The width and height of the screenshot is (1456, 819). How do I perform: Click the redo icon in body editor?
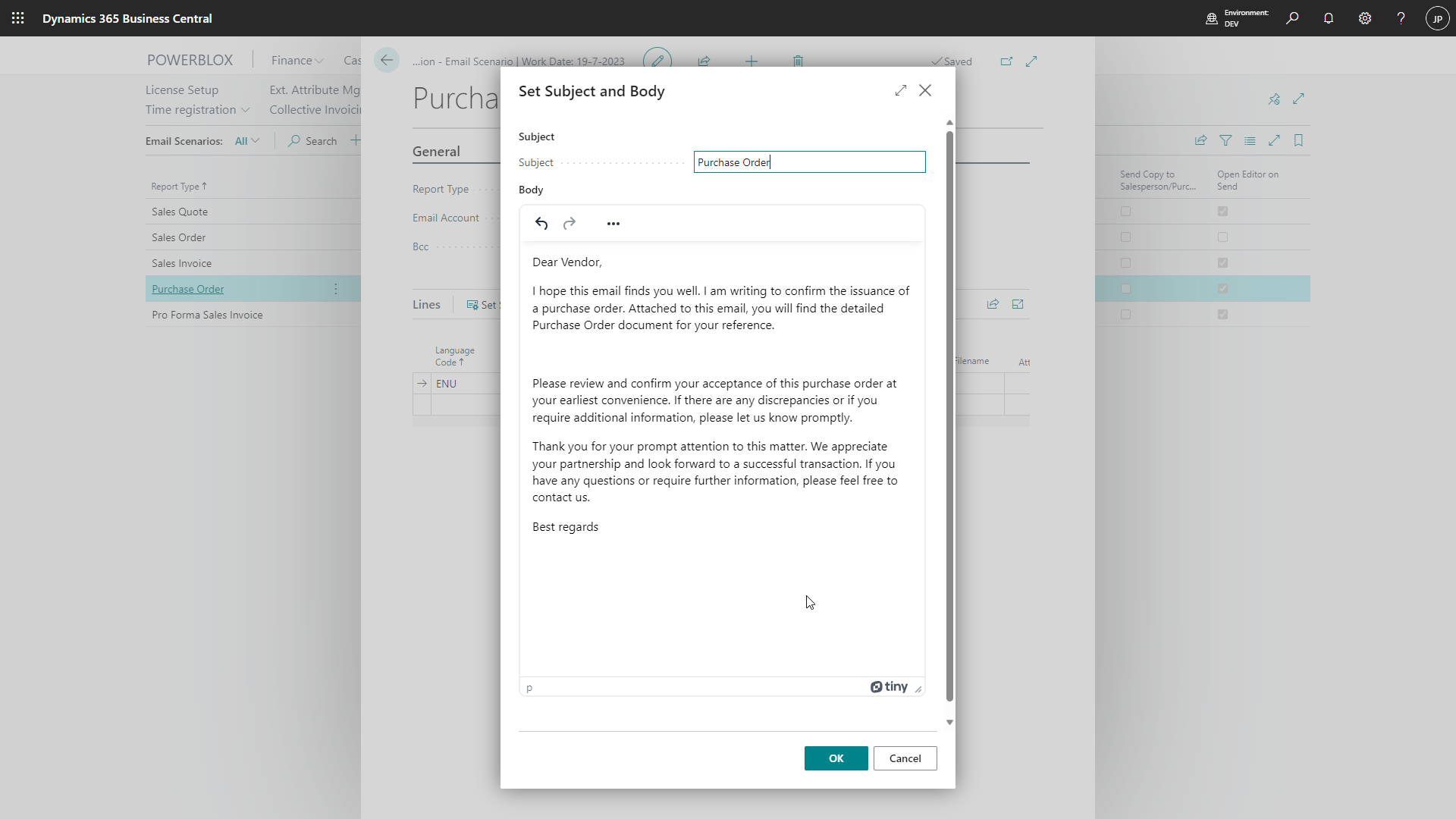[570, 223]
